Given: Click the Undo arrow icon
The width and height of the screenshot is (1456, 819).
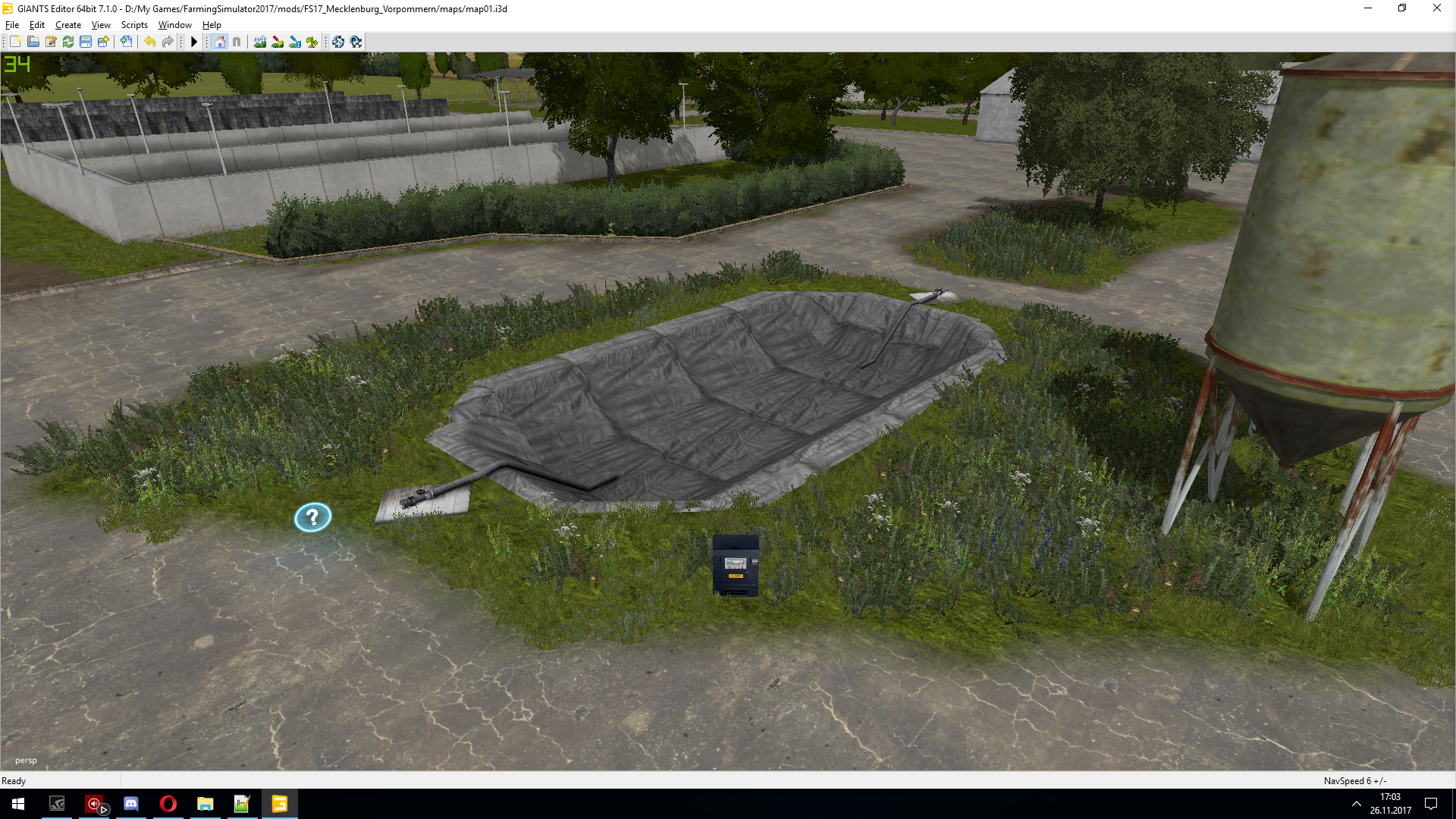Looking at the screenshot, I should click(x=150, y=42).
